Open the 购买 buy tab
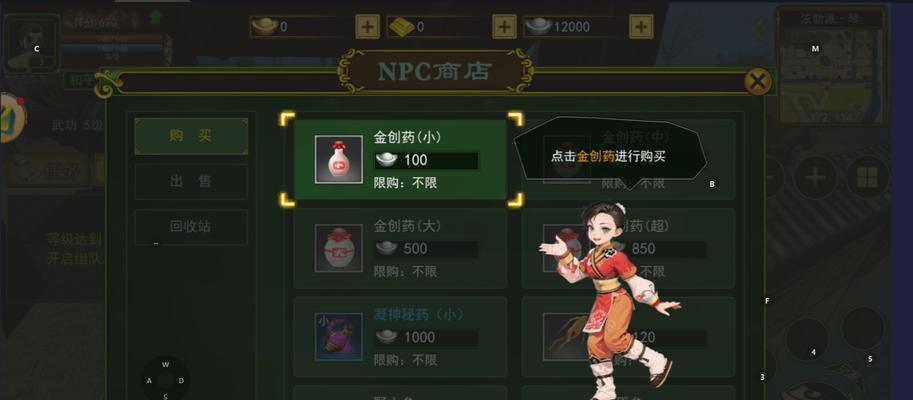The image size is (913, 400). [x=191, y=136]
